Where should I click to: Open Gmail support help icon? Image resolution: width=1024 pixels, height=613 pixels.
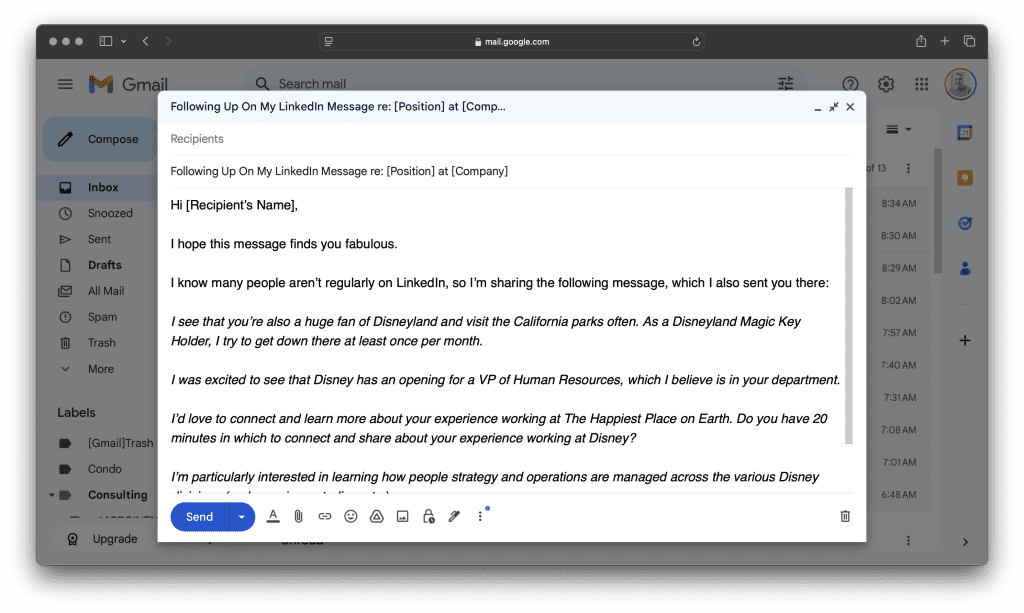850,84
